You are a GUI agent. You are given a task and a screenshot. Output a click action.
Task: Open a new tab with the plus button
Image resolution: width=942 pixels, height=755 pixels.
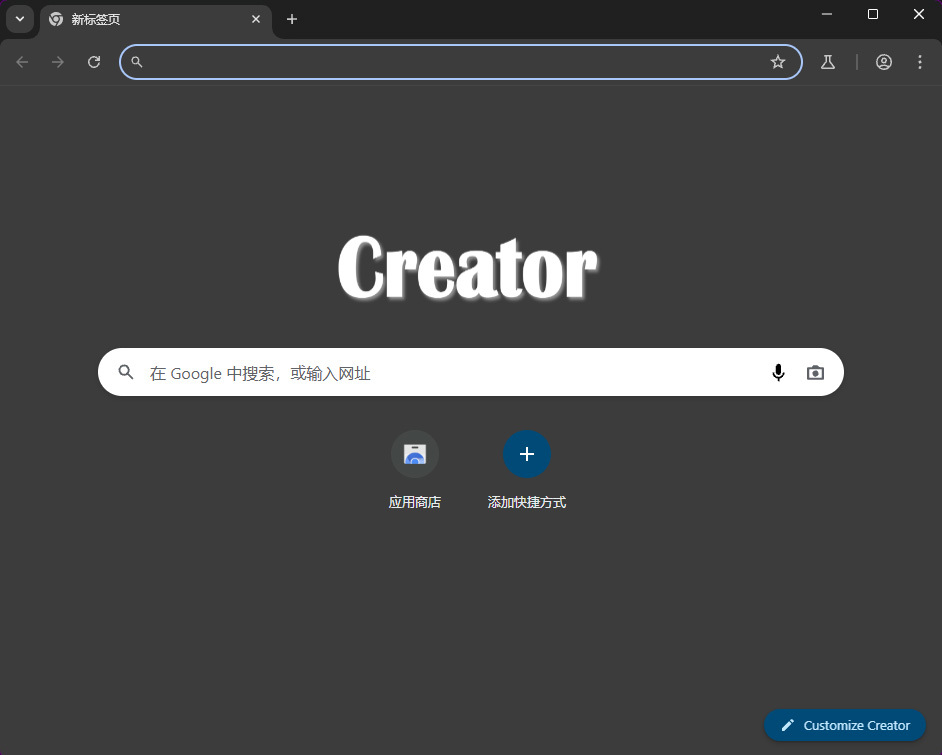292,19
